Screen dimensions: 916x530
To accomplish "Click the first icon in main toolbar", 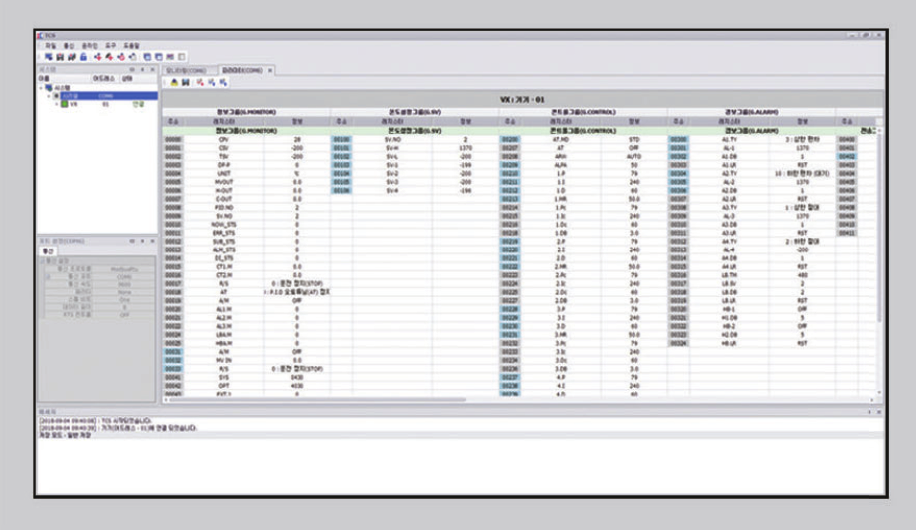I will pos(48,57).
